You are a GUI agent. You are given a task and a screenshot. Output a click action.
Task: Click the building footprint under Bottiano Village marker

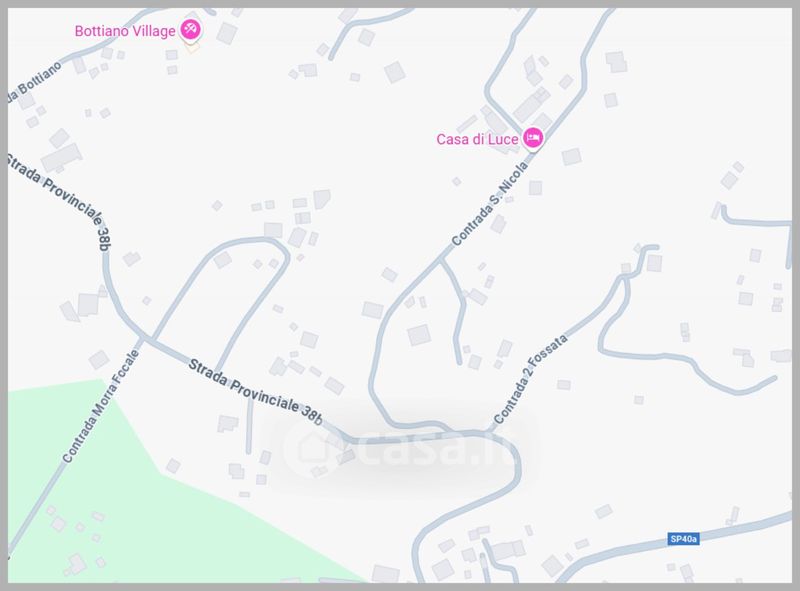click(191, 47)
